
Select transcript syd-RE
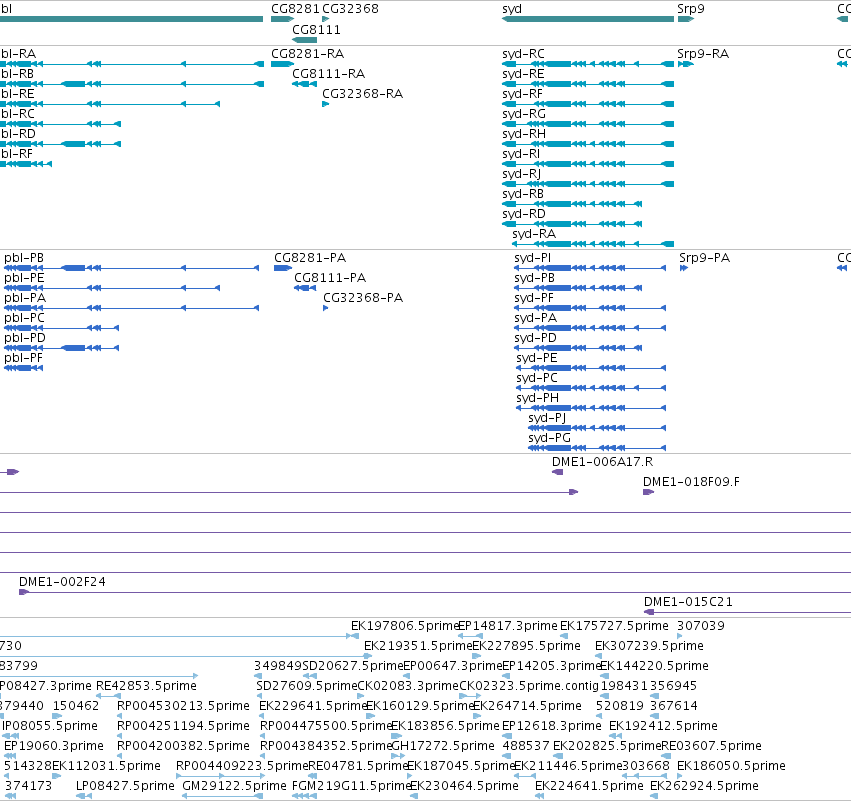tap(523, 74)
